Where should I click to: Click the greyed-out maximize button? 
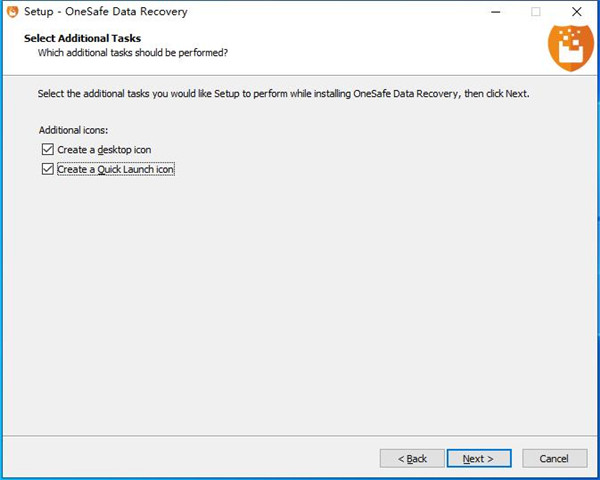click(x=535, y=12)
